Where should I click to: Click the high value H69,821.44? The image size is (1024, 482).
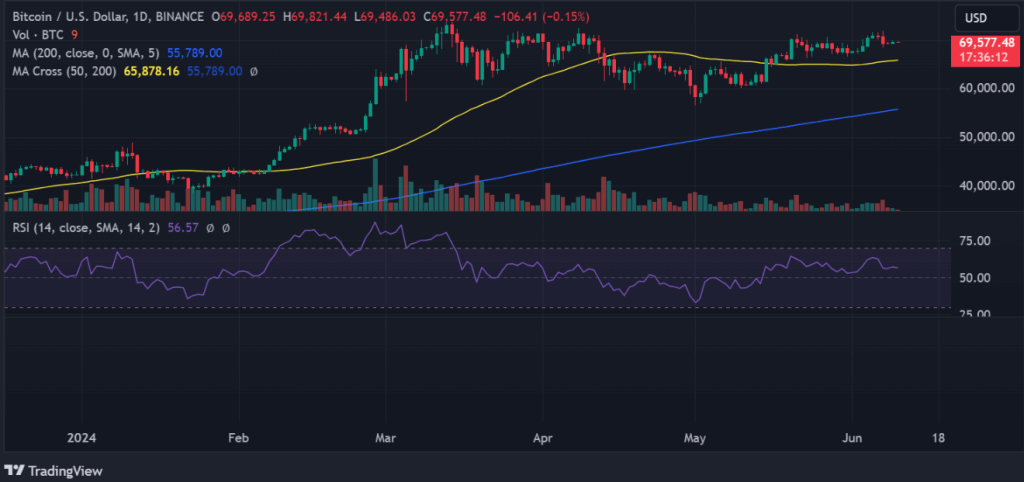tap(316, 16)
